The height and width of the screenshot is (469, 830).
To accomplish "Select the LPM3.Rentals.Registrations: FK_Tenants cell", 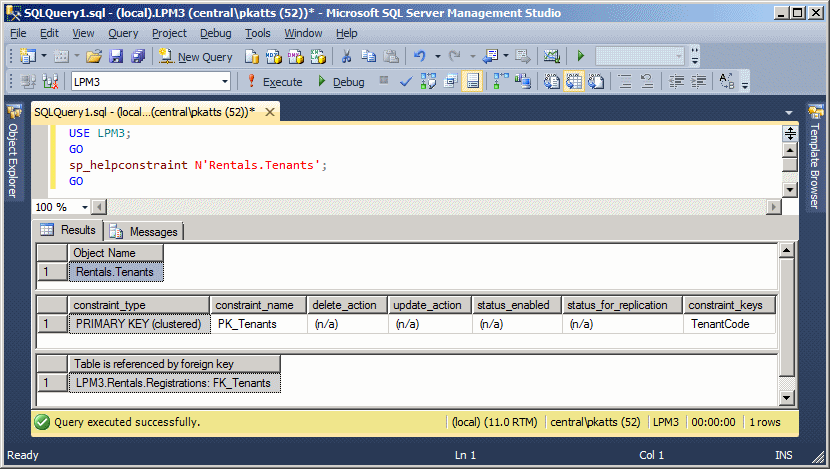I will (174, 383).
